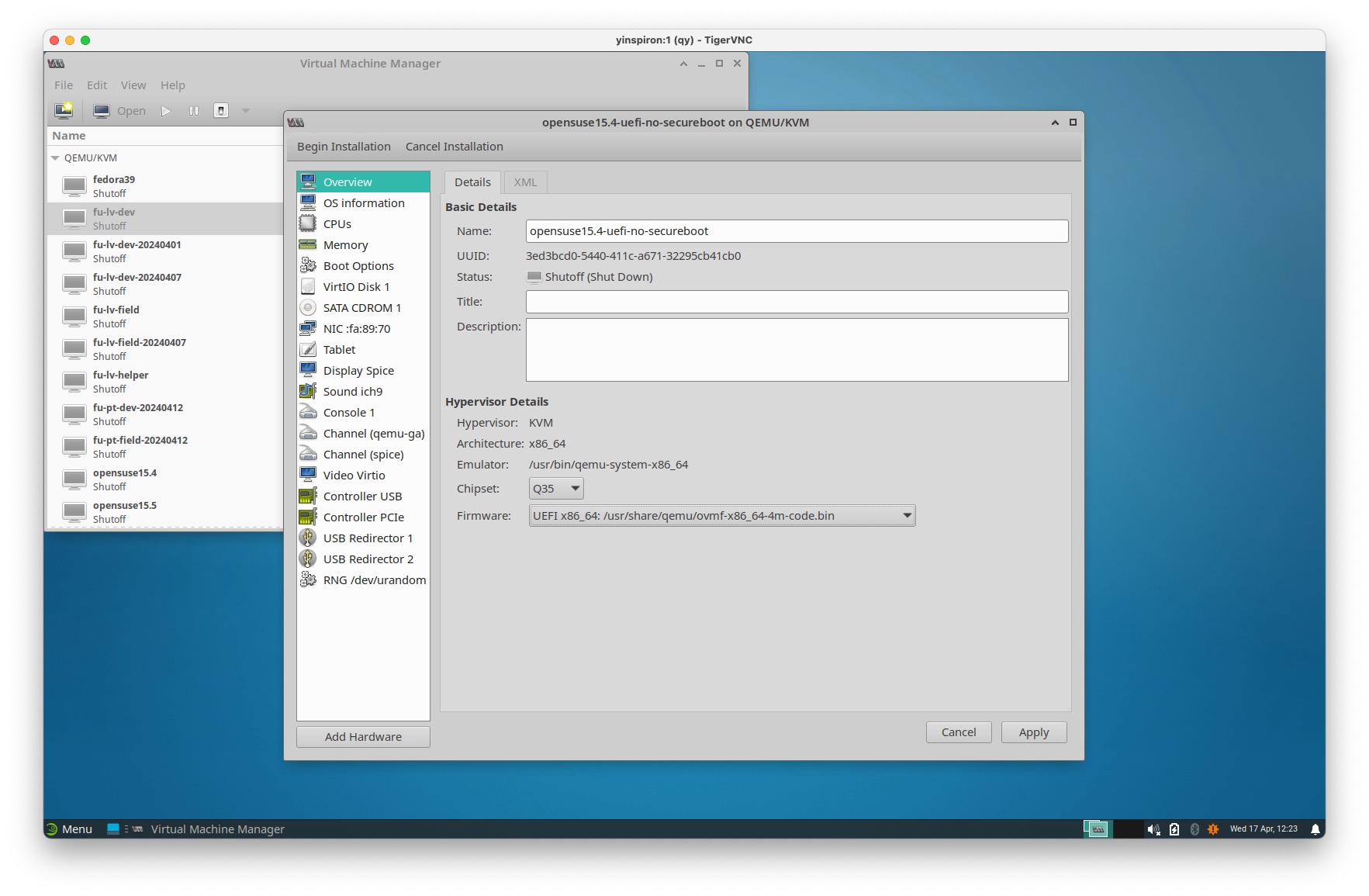The image size is (1369, 896).
Task: Click Begin Installation
Action: [x=344, y=147]
